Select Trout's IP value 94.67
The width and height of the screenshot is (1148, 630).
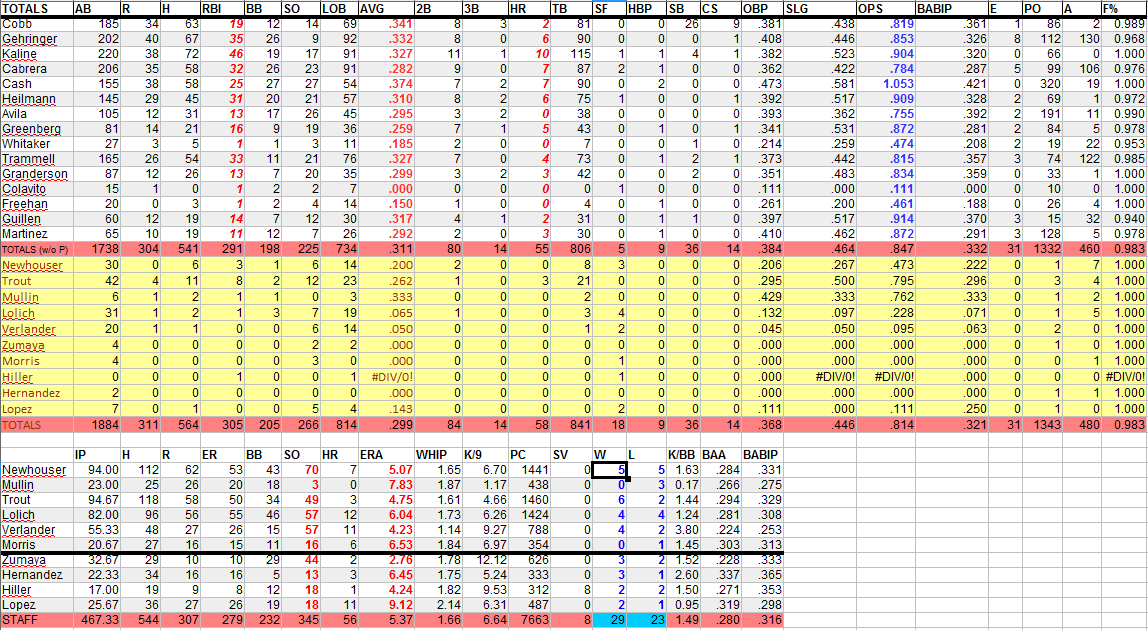click(97, 500)
